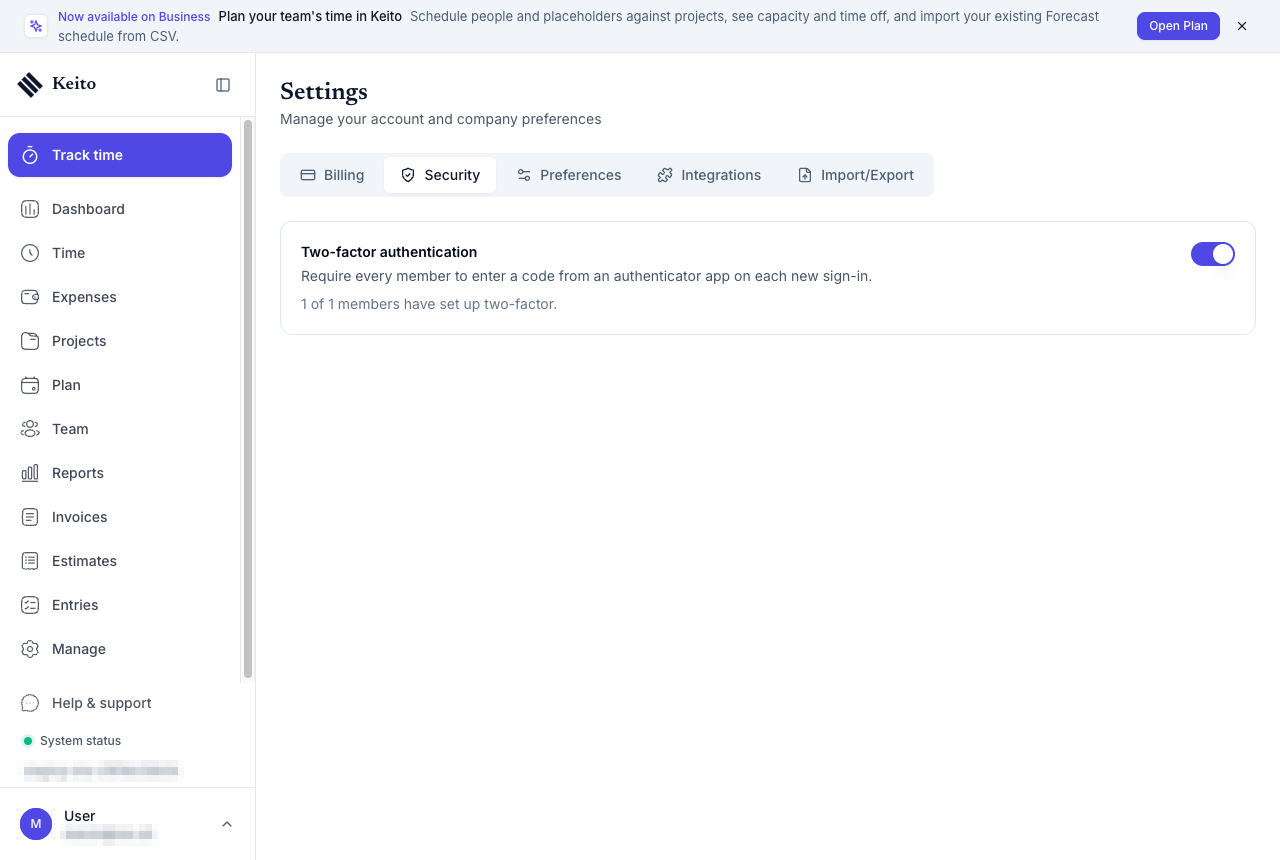Open the Billing settings tab
Image resolution: width=1280 pixels, height=860 pixels.
click(x=332, y=175)
